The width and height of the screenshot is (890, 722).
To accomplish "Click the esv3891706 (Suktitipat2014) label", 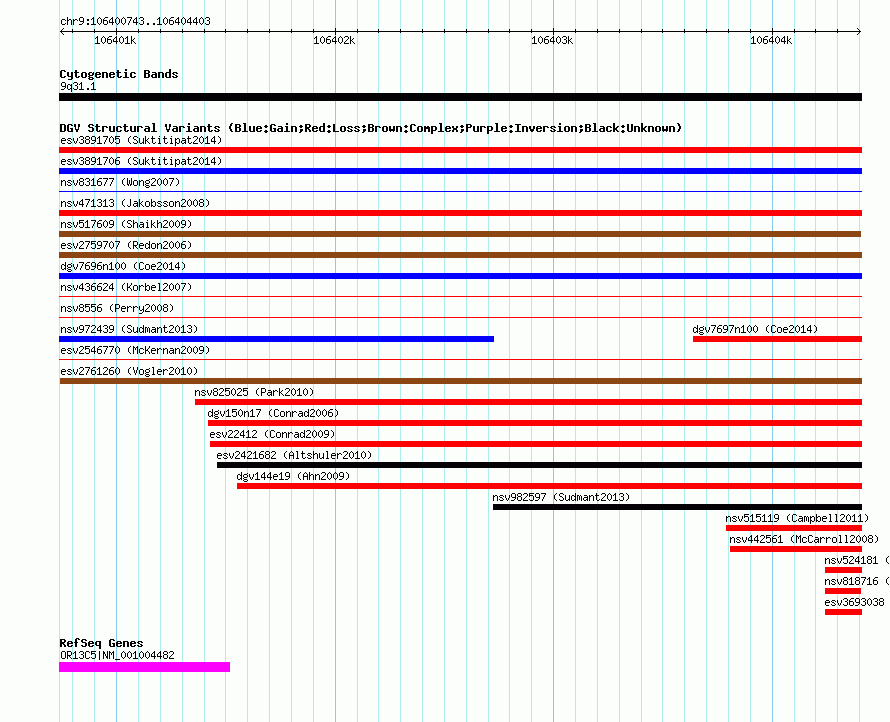I will tap(141, 161).
